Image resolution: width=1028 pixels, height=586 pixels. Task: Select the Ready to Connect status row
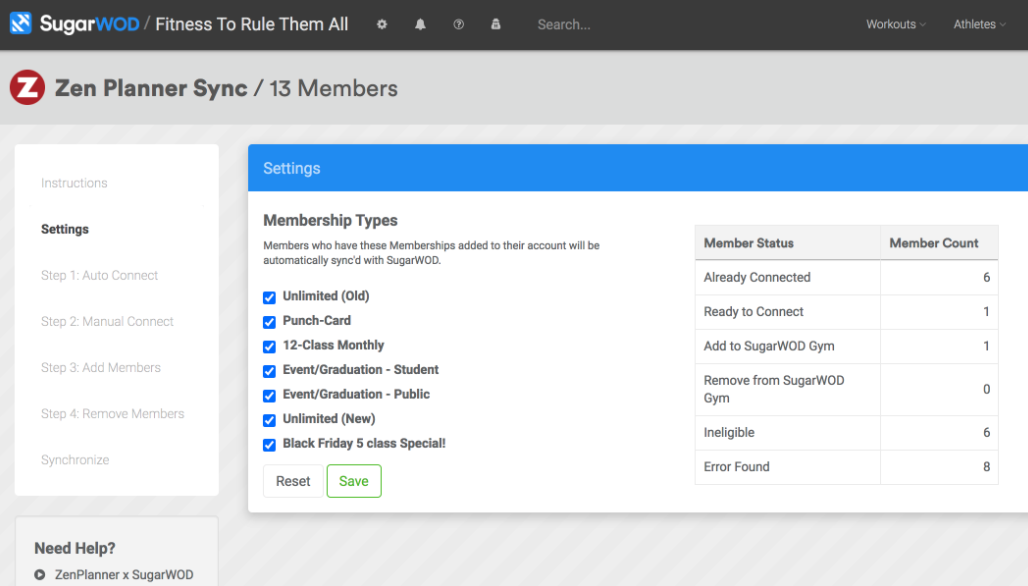point(846,312)
